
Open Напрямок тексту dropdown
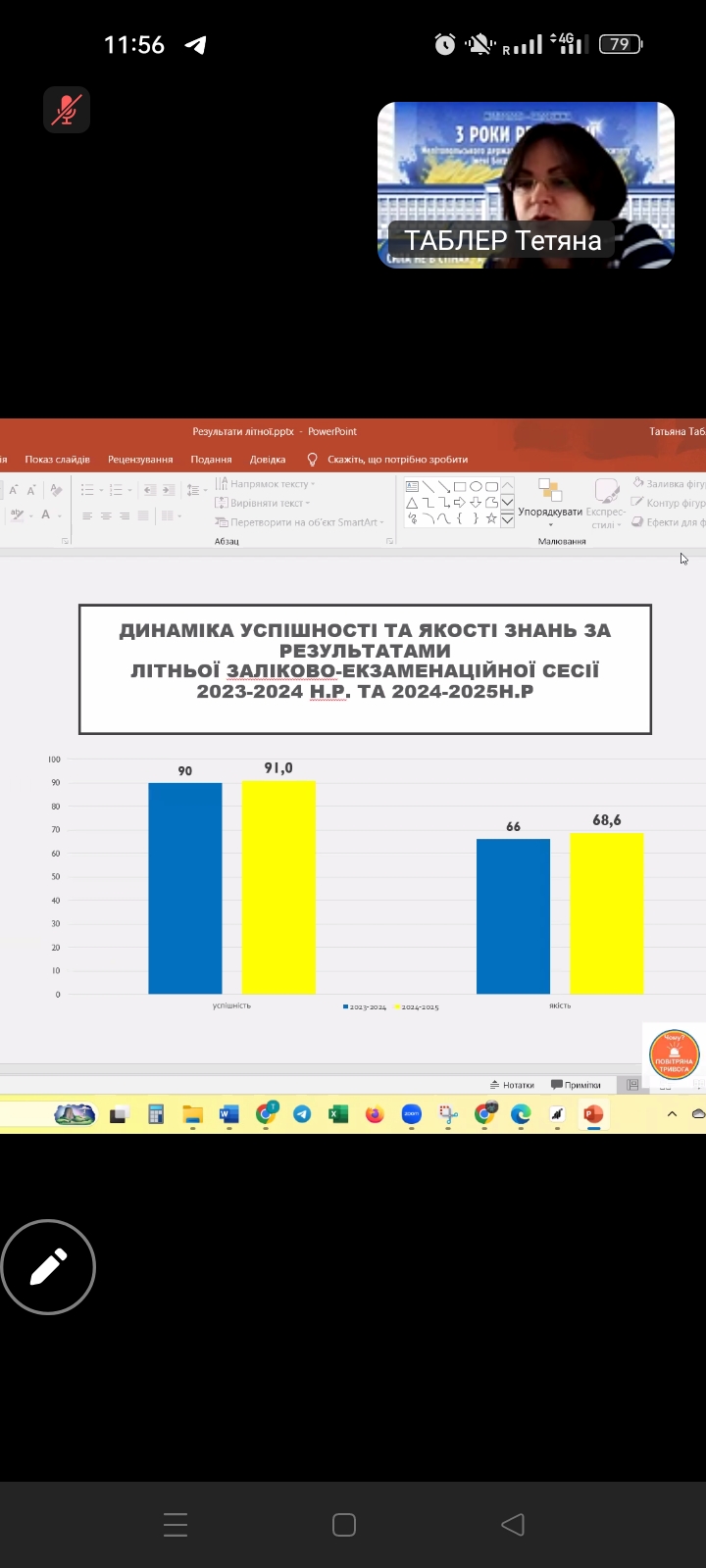[x=267, y=484]
